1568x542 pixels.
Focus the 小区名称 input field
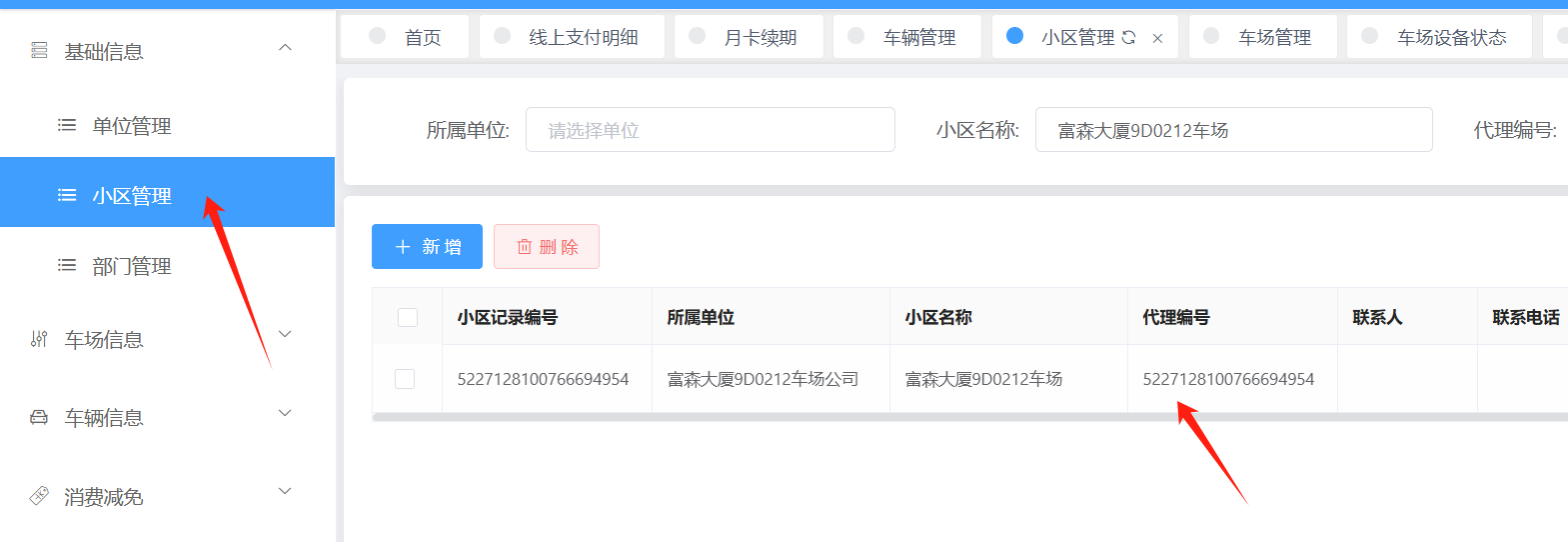click(x=1234, y=130)
